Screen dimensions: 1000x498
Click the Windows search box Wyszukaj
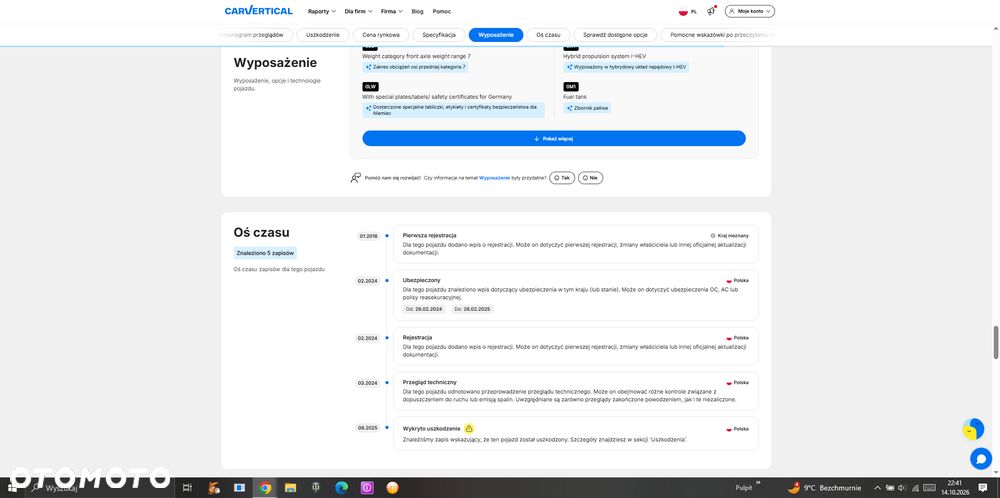102,488
